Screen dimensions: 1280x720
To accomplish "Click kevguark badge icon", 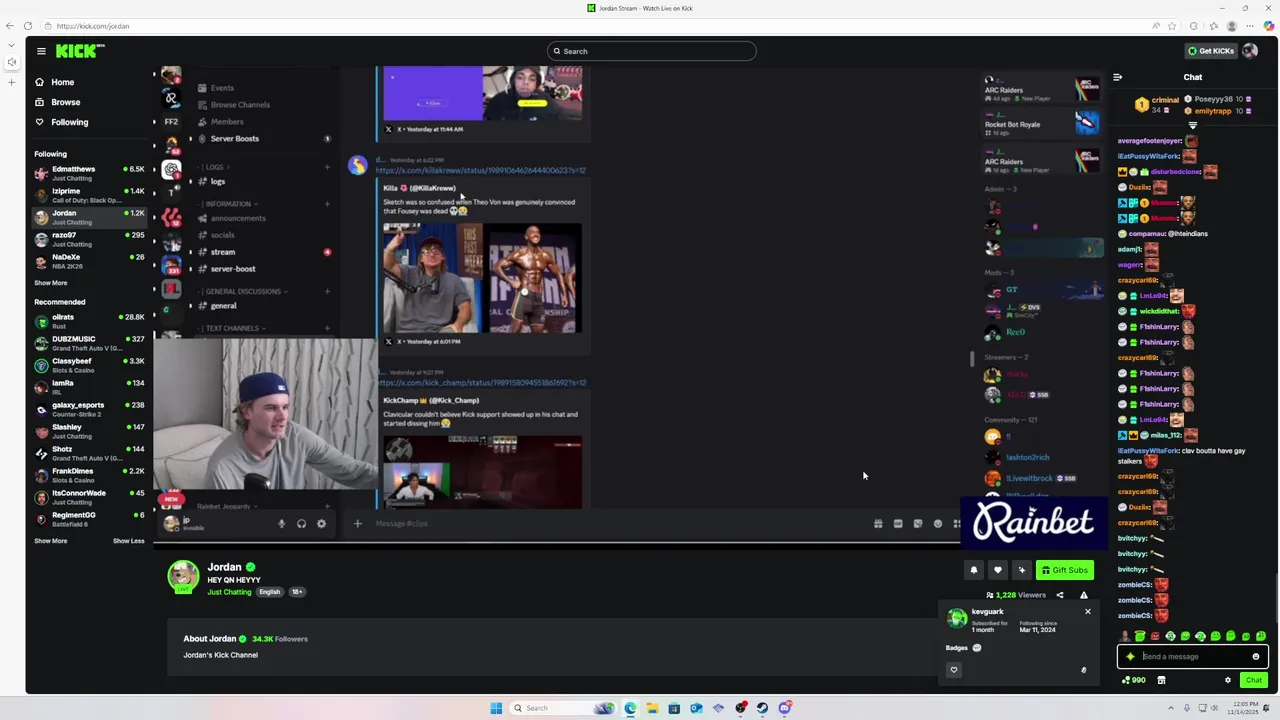I will [x=977, y=648].
